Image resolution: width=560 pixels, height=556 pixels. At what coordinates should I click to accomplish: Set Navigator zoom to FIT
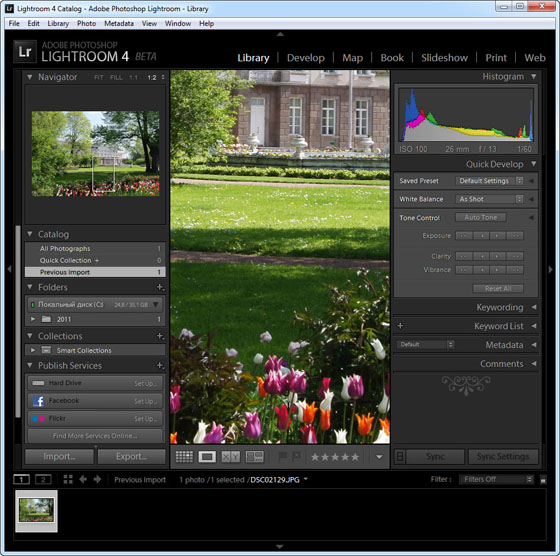point(99,77)
